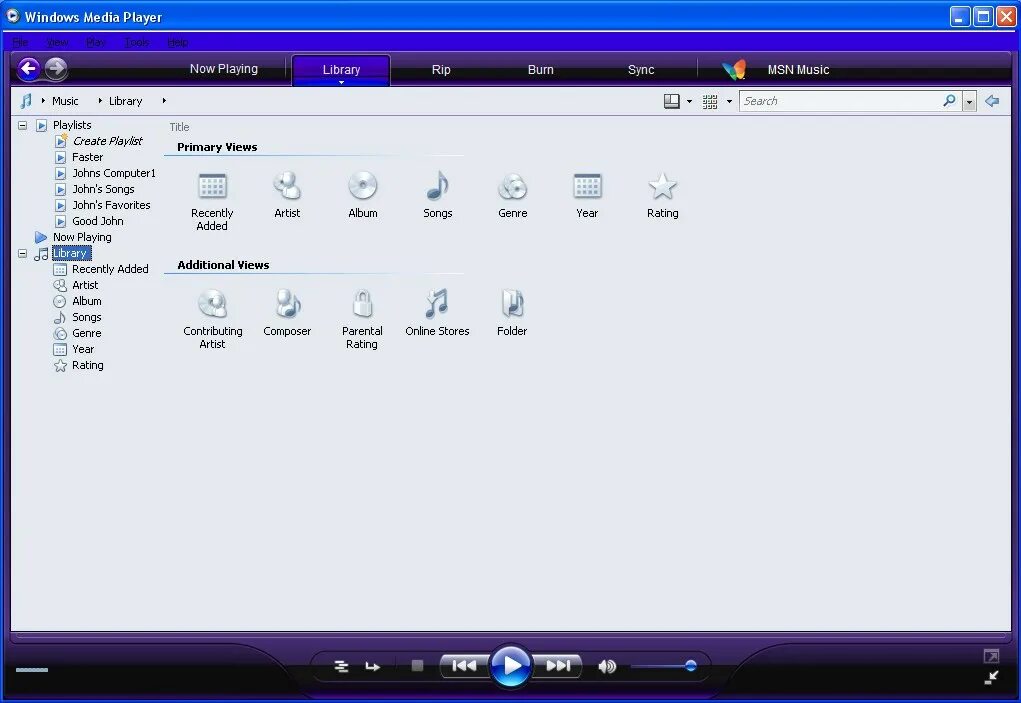
Task: Open the Album disc icon in Primary Views
Action: click(x=363, y=186)
